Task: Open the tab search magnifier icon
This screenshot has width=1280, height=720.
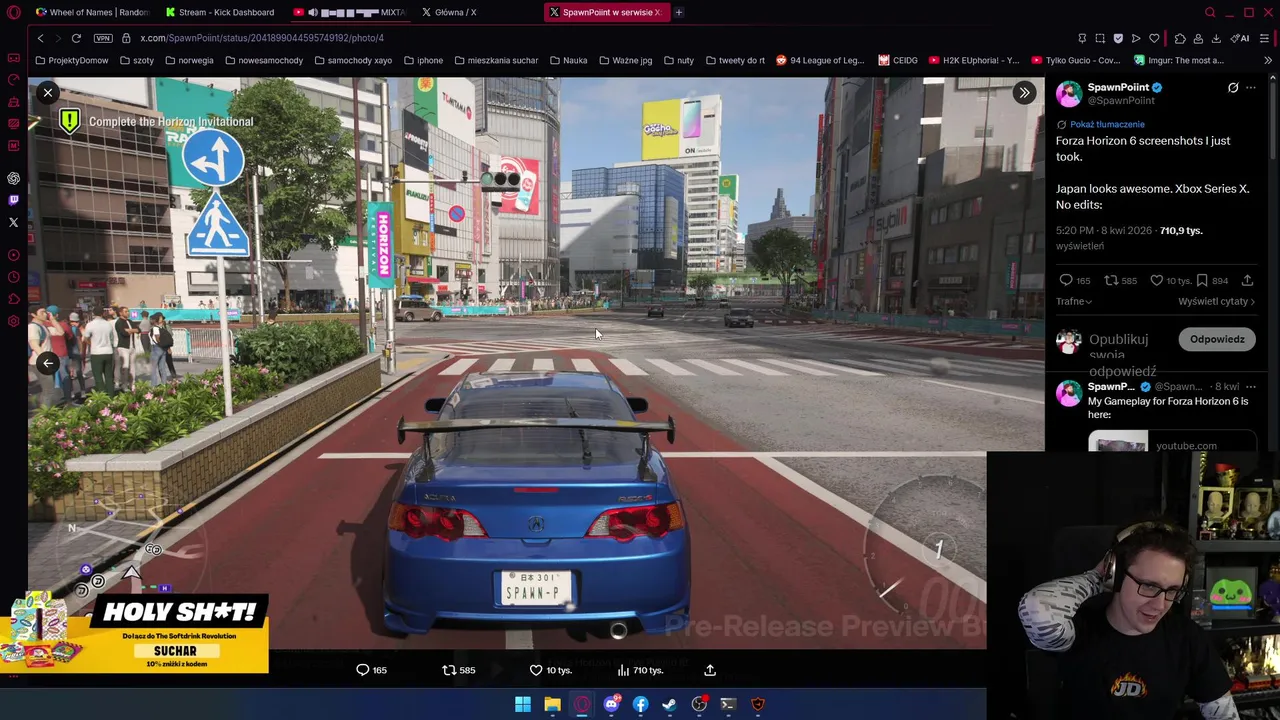Action: coord(1210,12)
